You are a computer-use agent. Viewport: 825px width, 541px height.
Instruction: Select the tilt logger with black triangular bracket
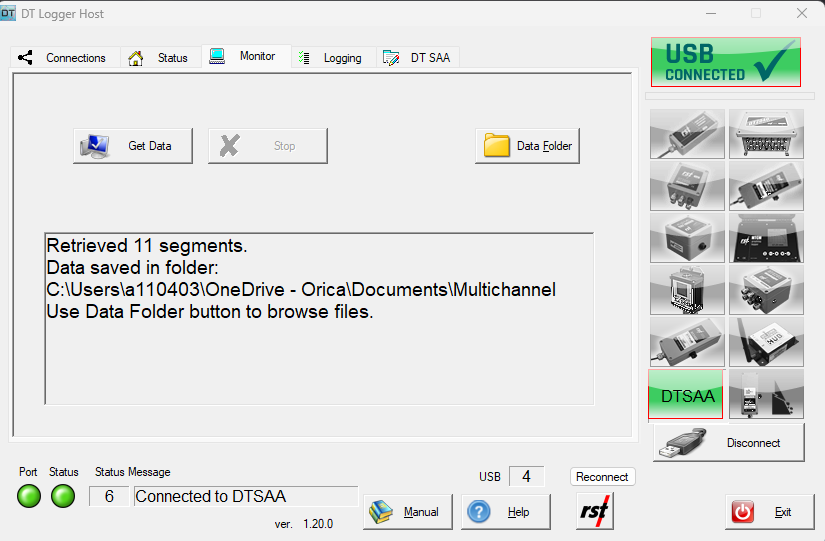(766, 394)
